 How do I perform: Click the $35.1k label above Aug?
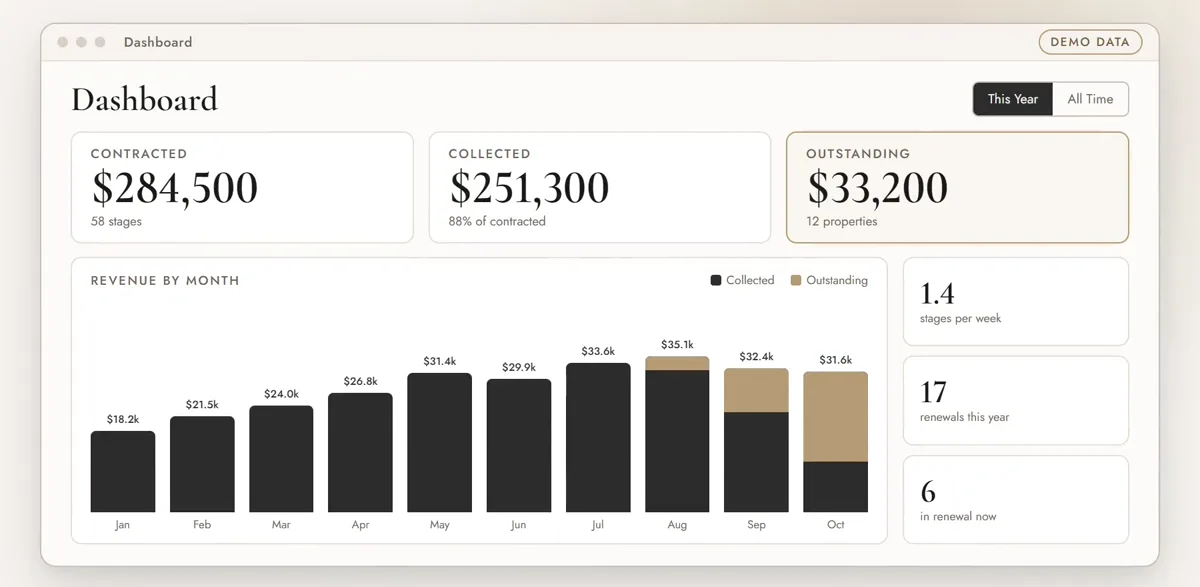click(x=677, y=345)
